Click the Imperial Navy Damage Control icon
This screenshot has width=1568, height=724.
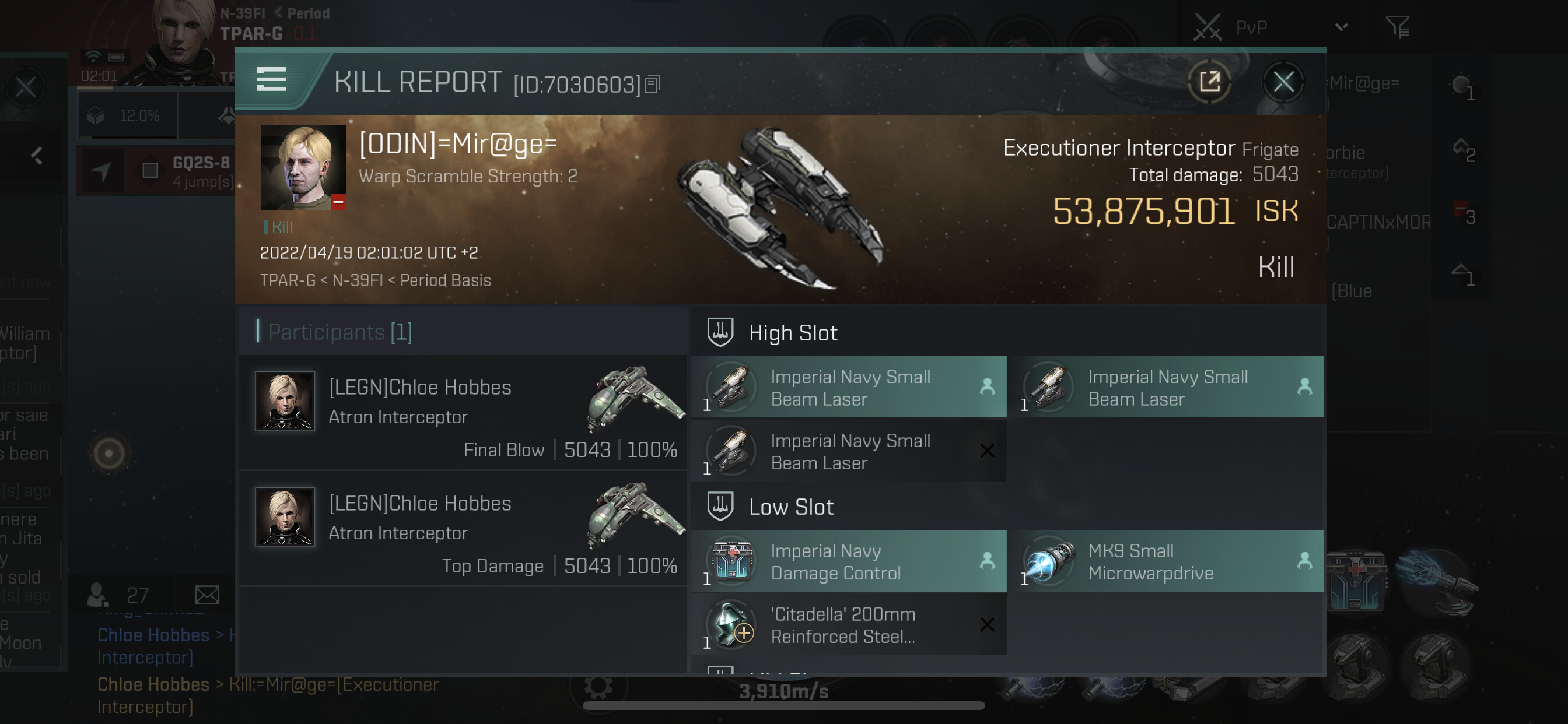point(732,560)
